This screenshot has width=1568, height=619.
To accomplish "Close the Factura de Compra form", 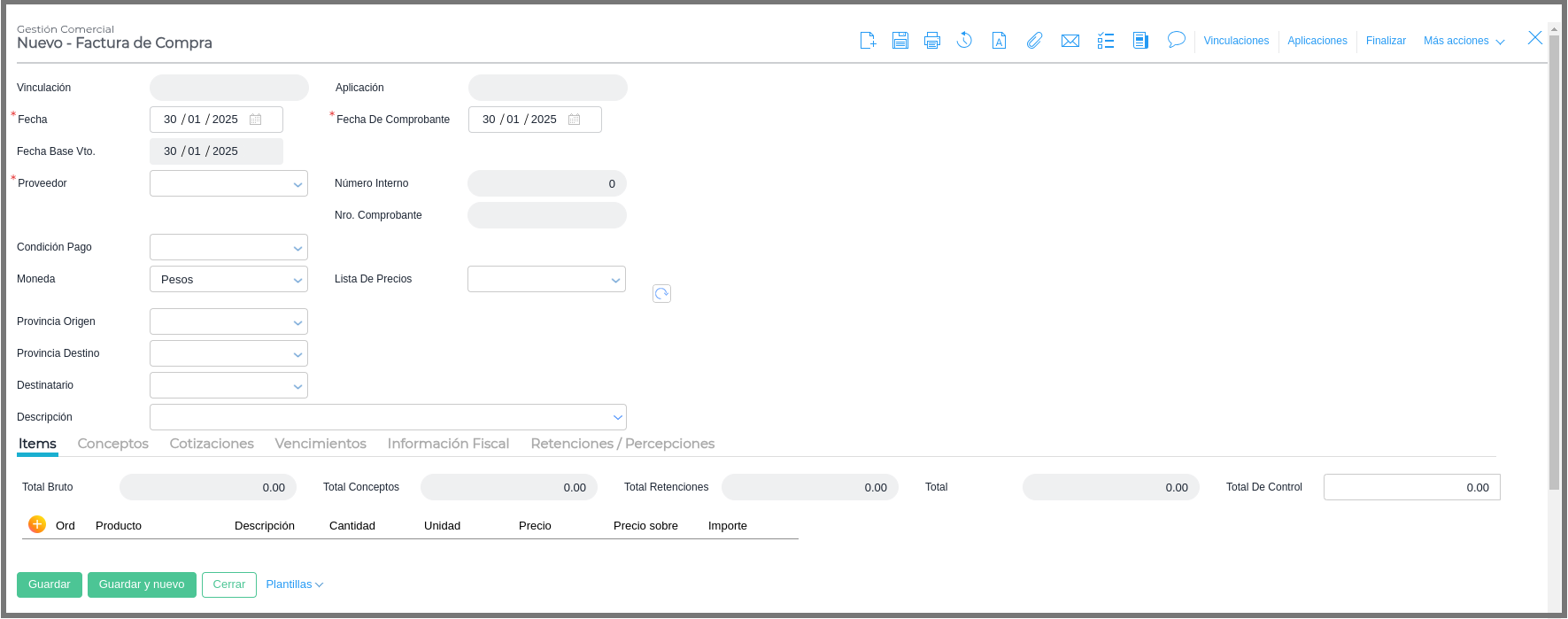I will click(x=1535, y=37).
